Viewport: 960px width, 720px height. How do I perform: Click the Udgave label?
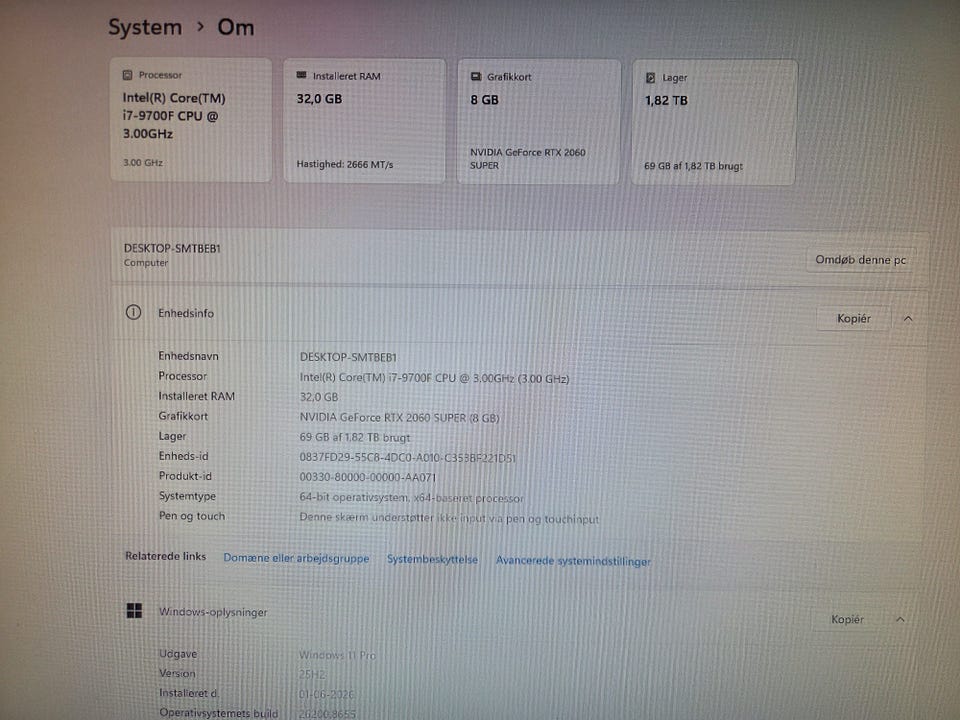178,653
